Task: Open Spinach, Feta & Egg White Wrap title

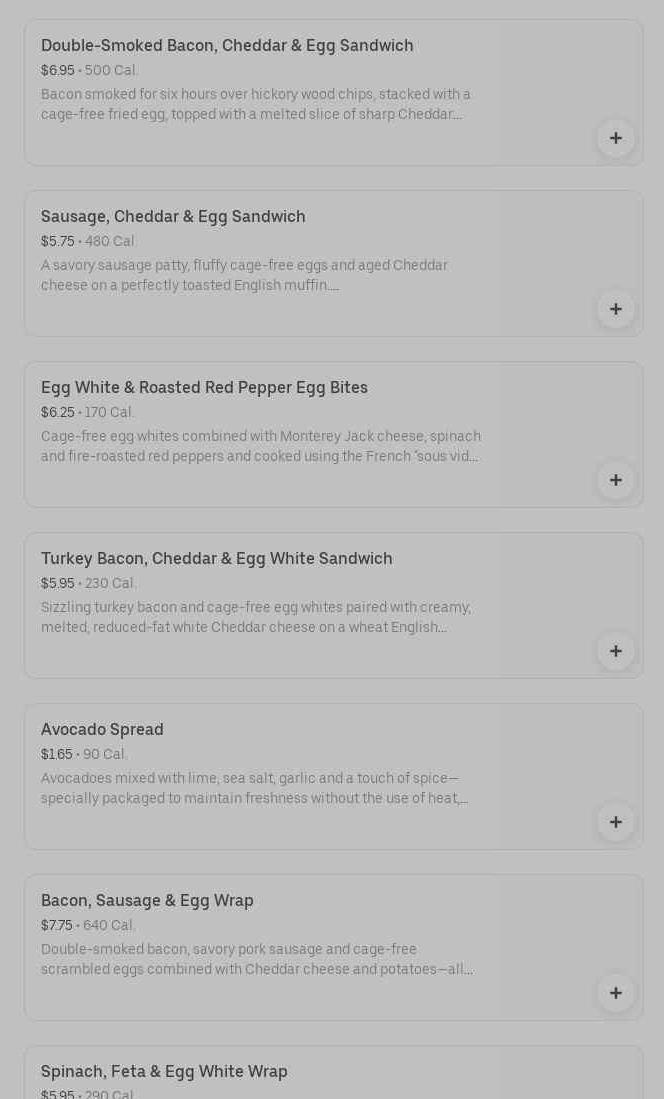Action: coord(164,1071)
